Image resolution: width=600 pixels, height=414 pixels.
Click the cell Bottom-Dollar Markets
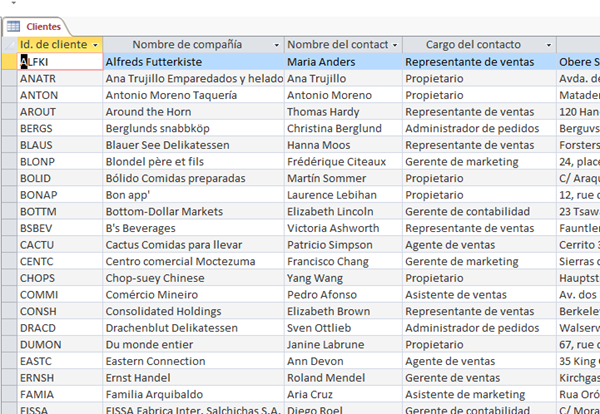[193, 212]
